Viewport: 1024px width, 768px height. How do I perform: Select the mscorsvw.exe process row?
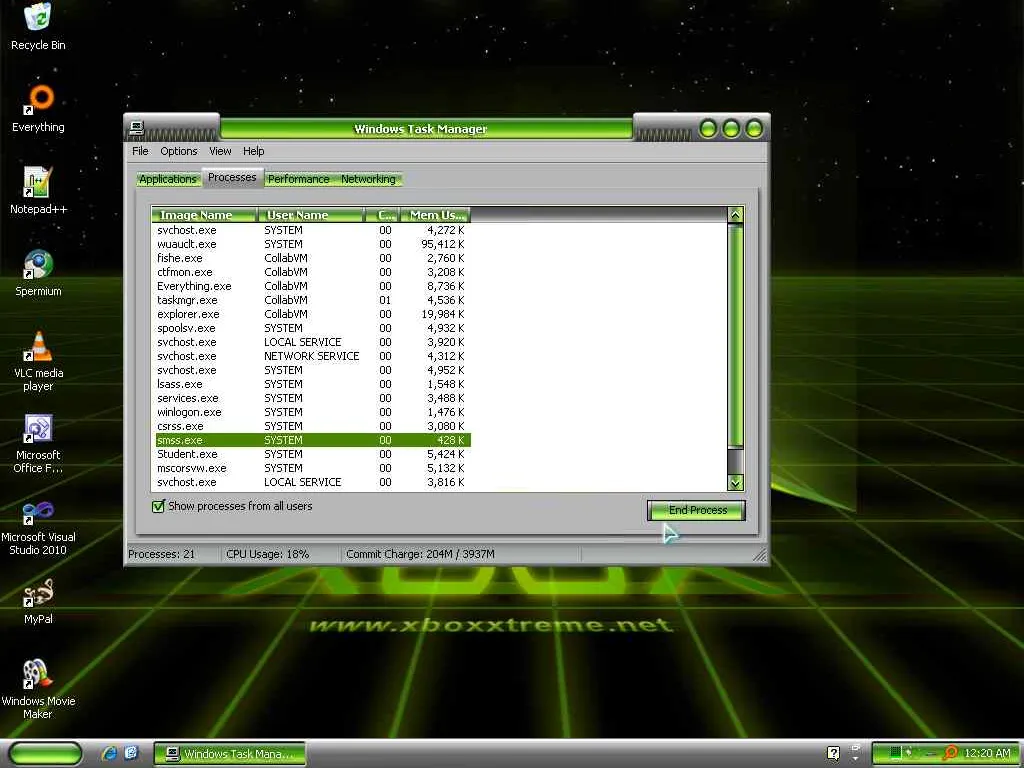point(311,468)
